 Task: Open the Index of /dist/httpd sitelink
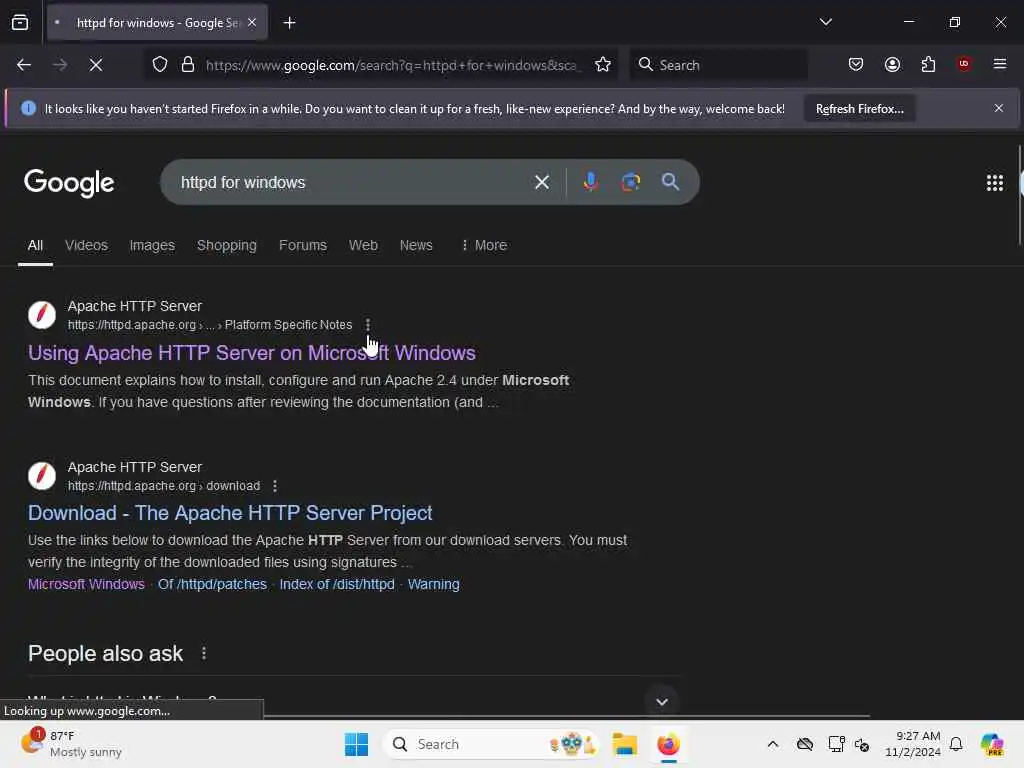tap(337, 584)
